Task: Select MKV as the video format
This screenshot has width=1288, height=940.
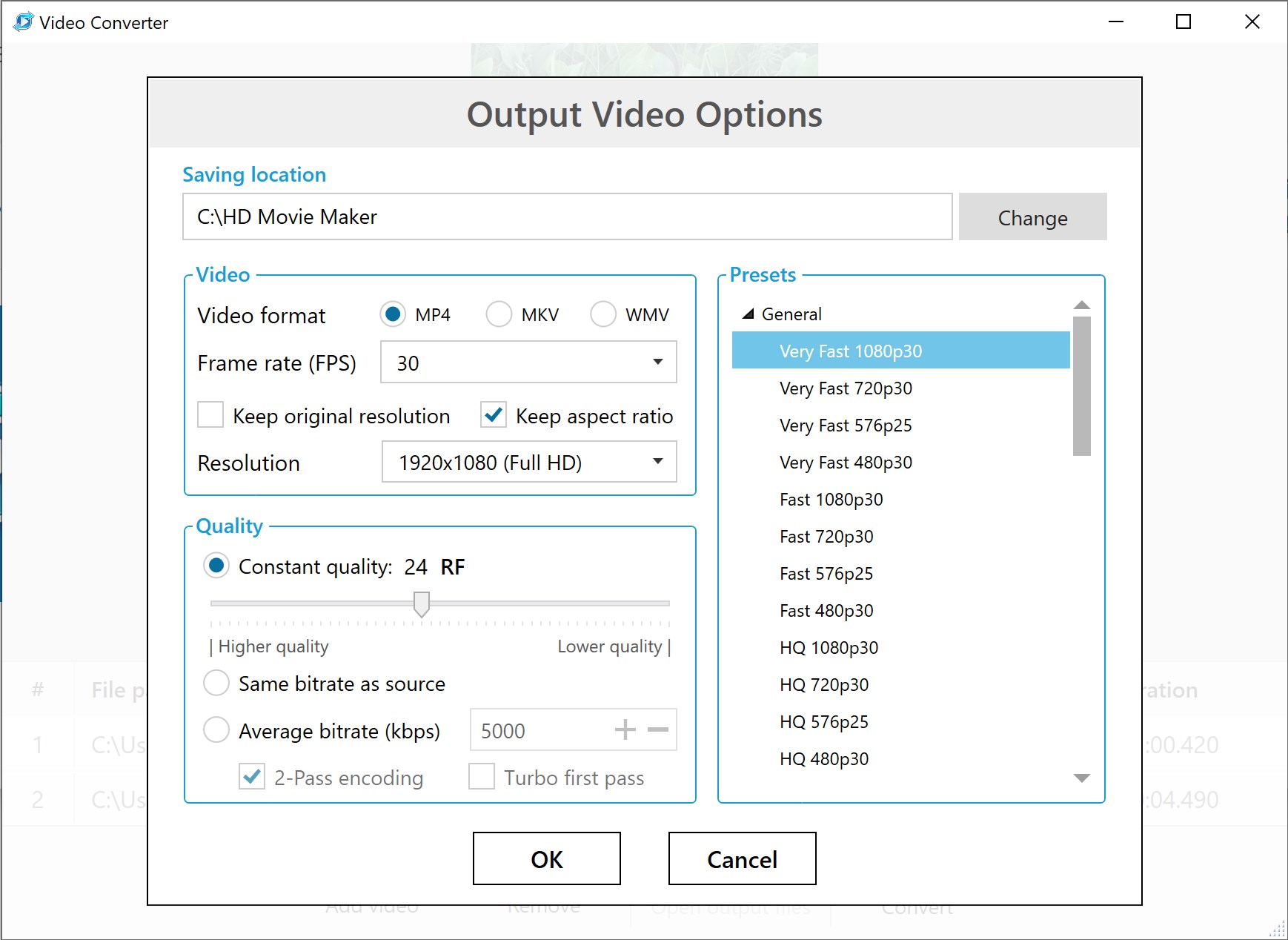Action: (x=499, y=314)
